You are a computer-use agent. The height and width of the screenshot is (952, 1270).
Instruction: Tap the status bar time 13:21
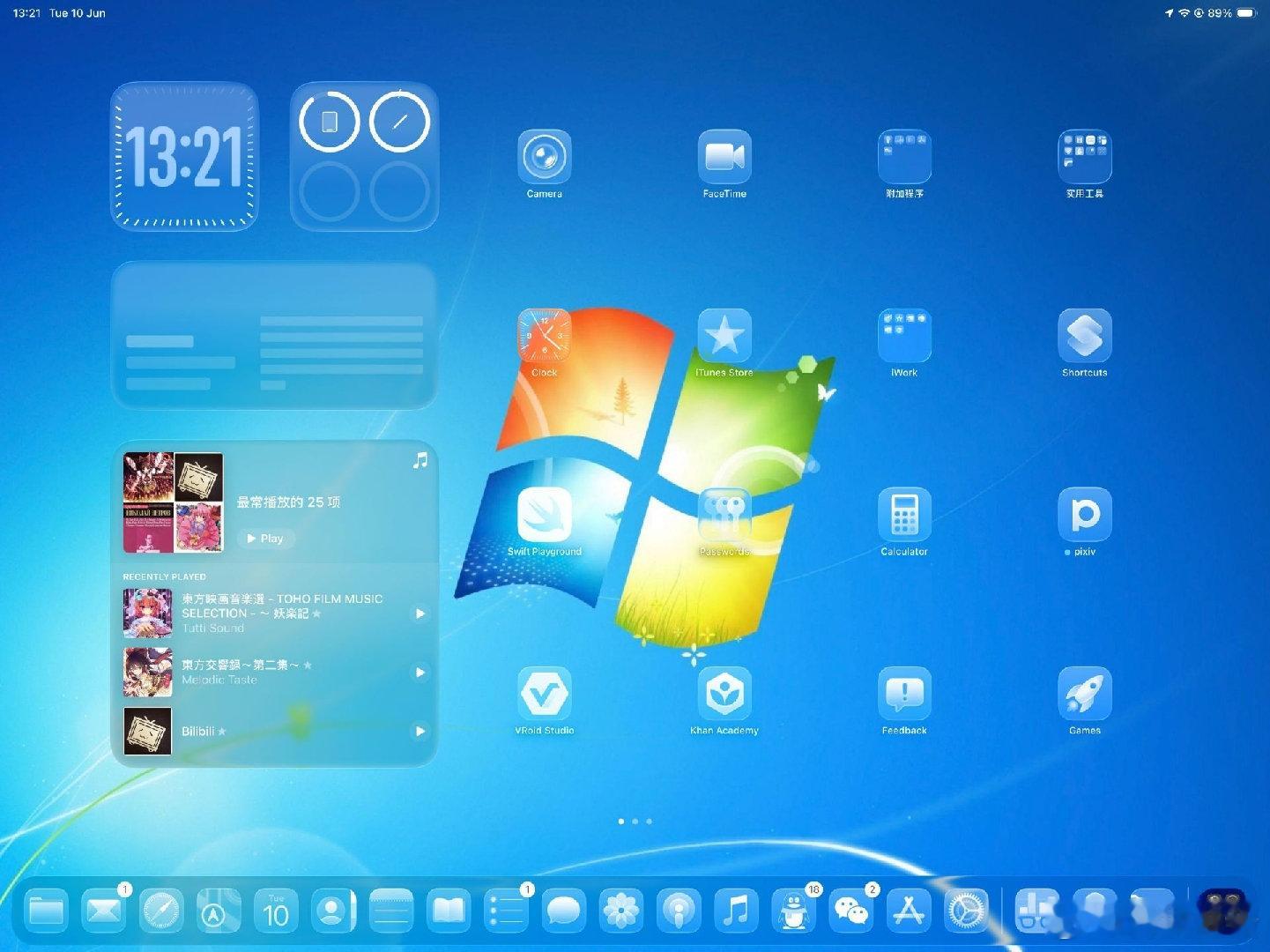pos(26,13)
